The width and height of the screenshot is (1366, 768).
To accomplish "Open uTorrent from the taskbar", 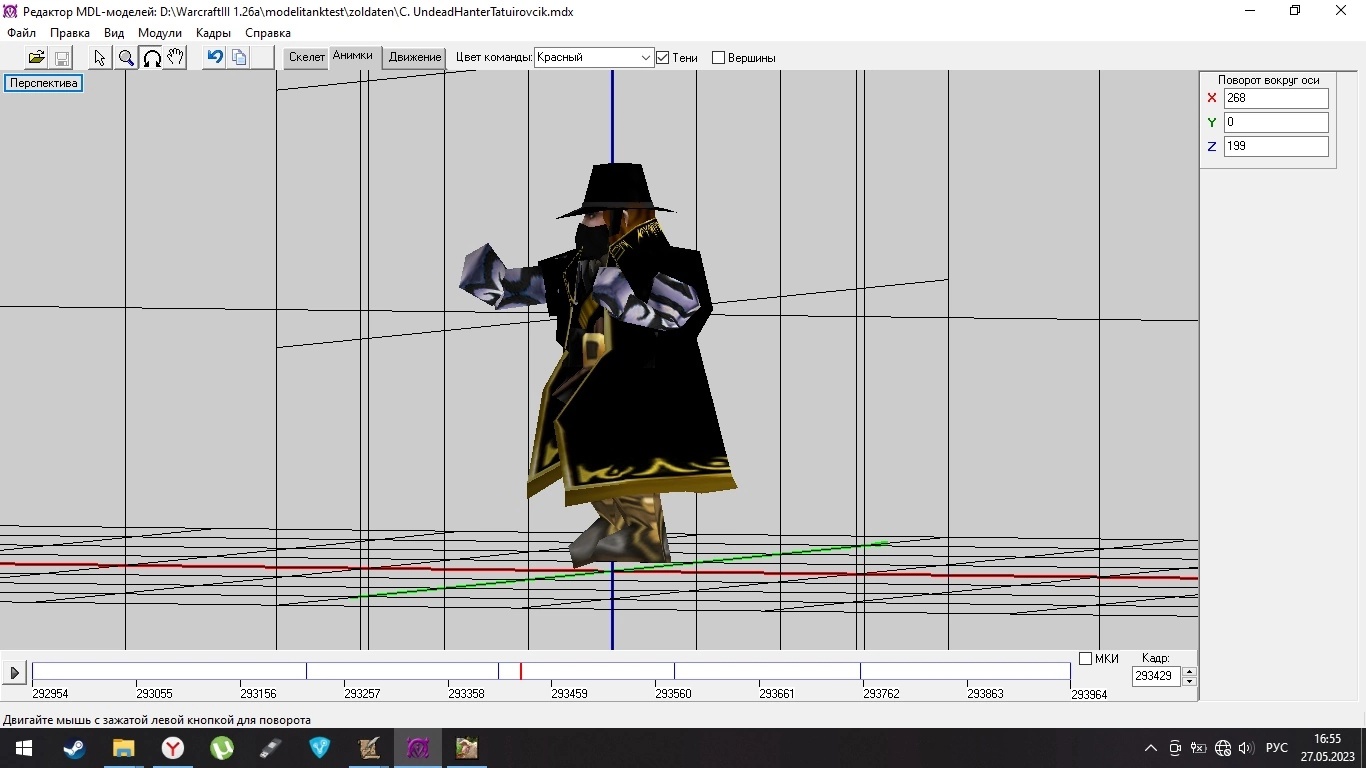I will pyautogui.click(x=221, y=748).
